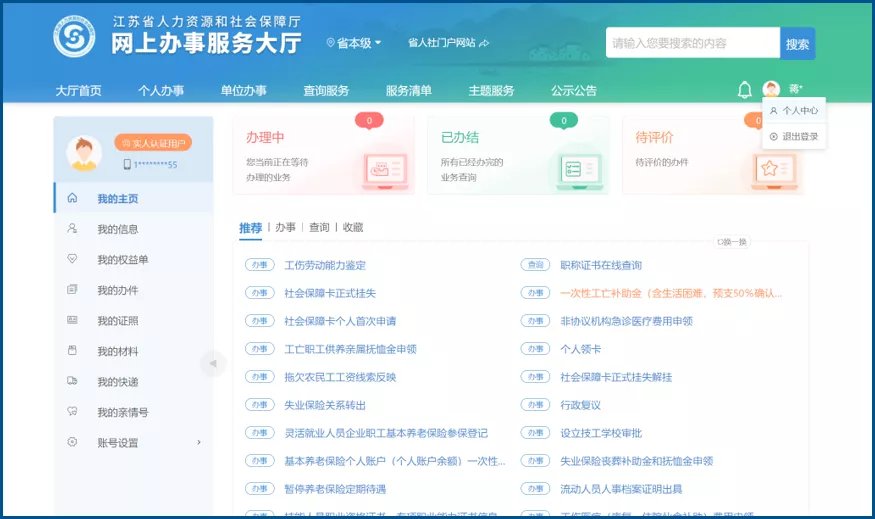875x519 pixels.
Task: Switch to the 办事 tab
Action: click(x=285, y=228)
